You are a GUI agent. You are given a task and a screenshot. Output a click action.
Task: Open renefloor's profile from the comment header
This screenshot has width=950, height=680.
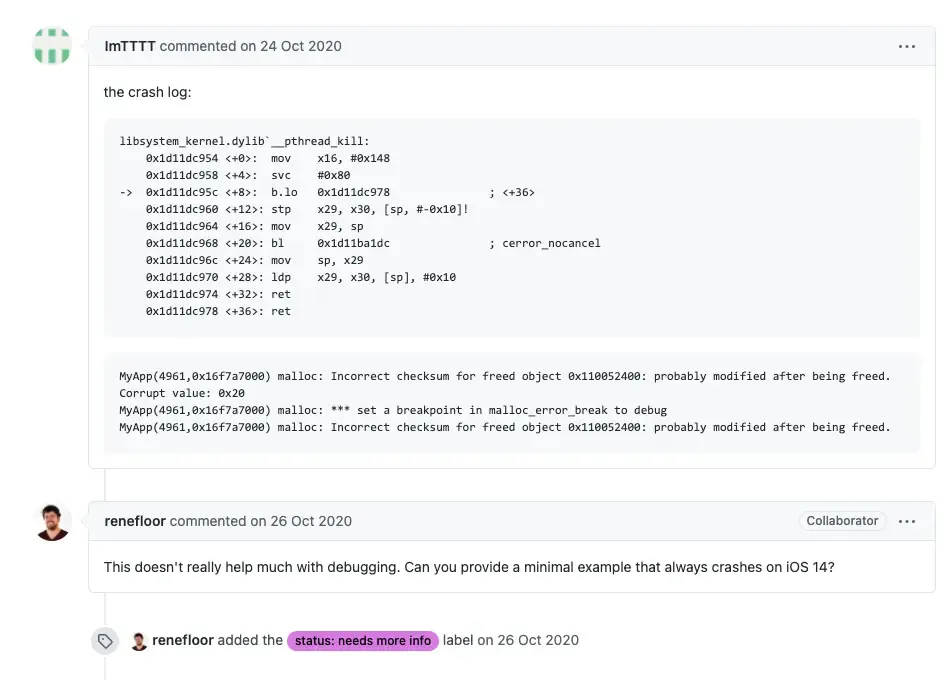pos(135,521)
